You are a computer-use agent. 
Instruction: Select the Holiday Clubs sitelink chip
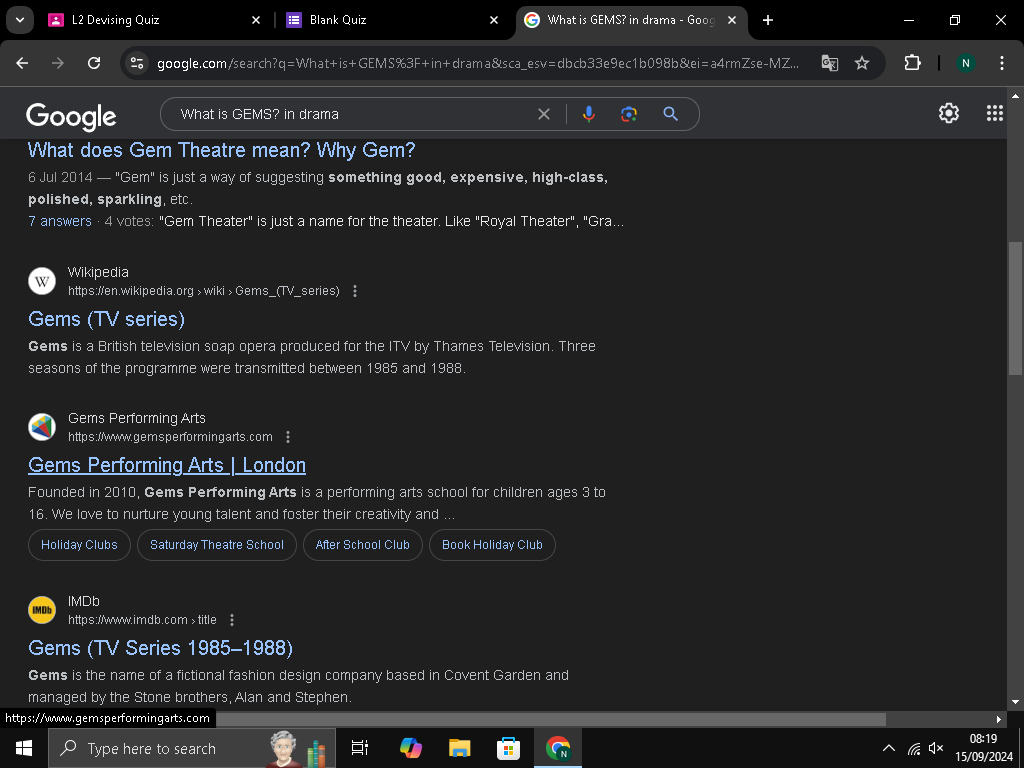(79, 545)
